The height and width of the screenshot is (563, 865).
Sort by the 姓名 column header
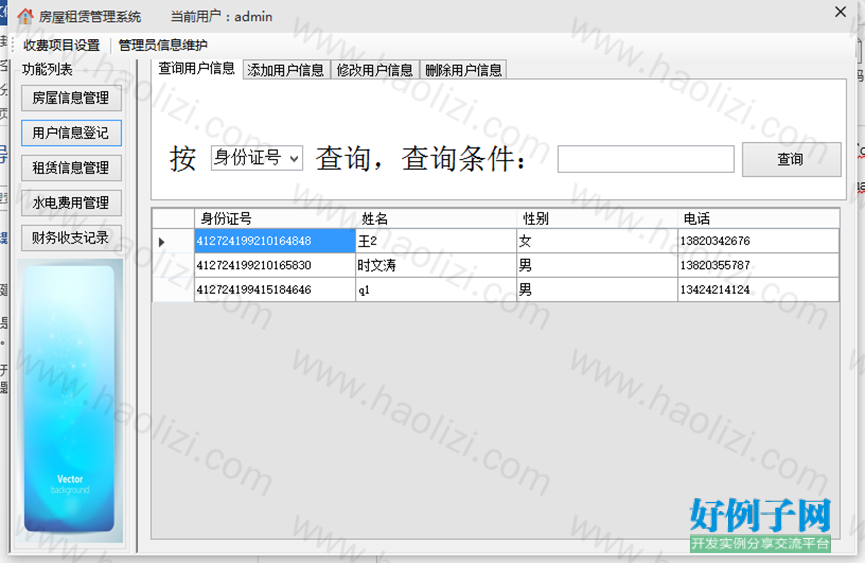(436, 219)
